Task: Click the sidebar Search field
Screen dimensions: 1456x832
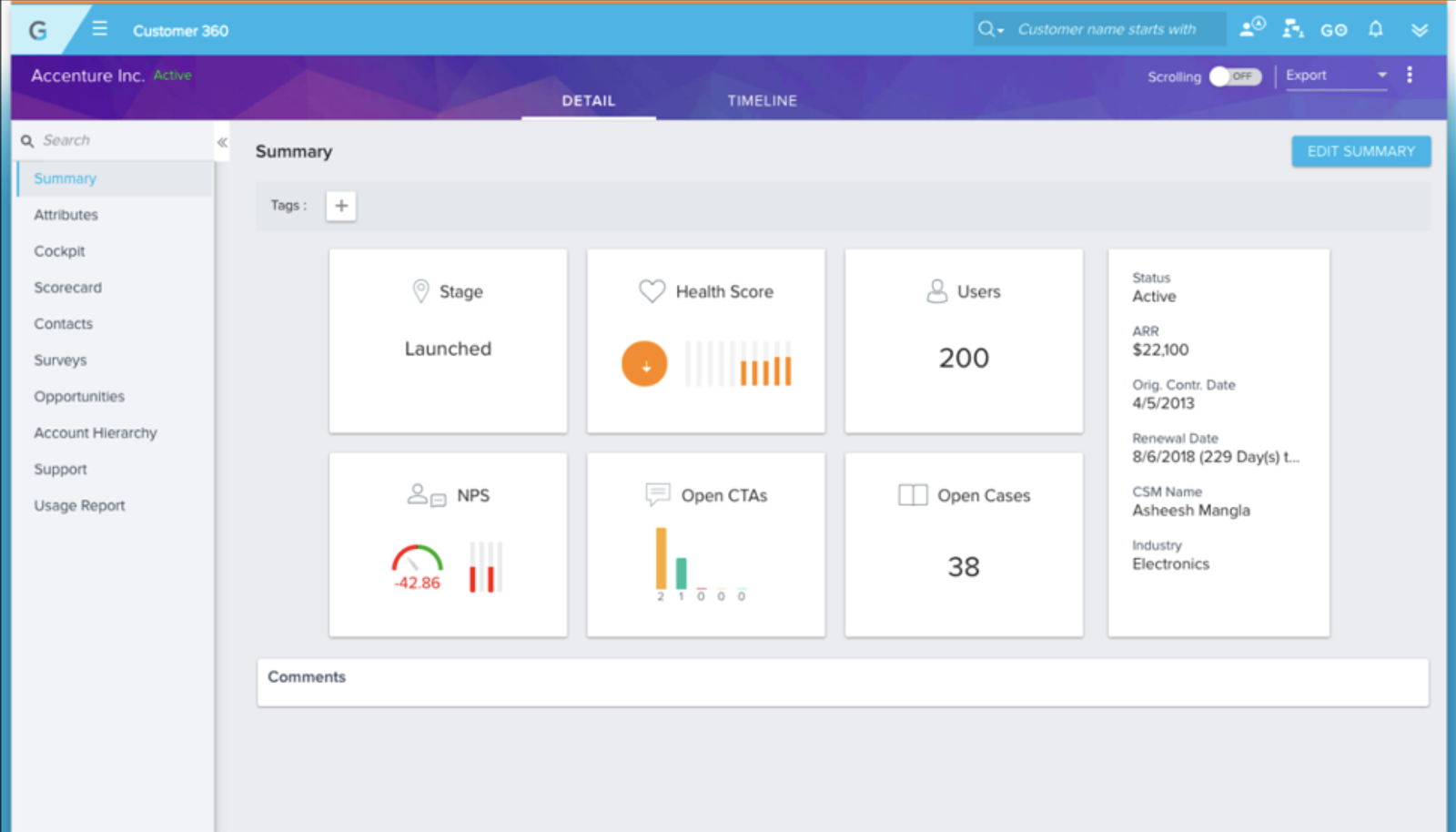Action: [x=114, y=140]
